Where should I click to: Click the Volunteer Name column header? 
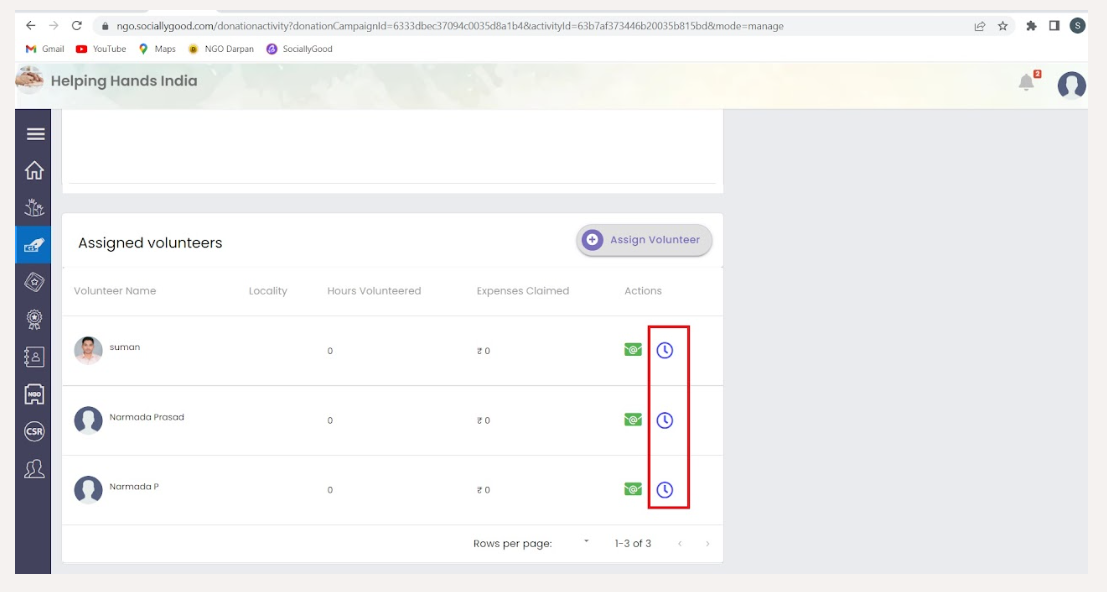click(x=115, y=291)
